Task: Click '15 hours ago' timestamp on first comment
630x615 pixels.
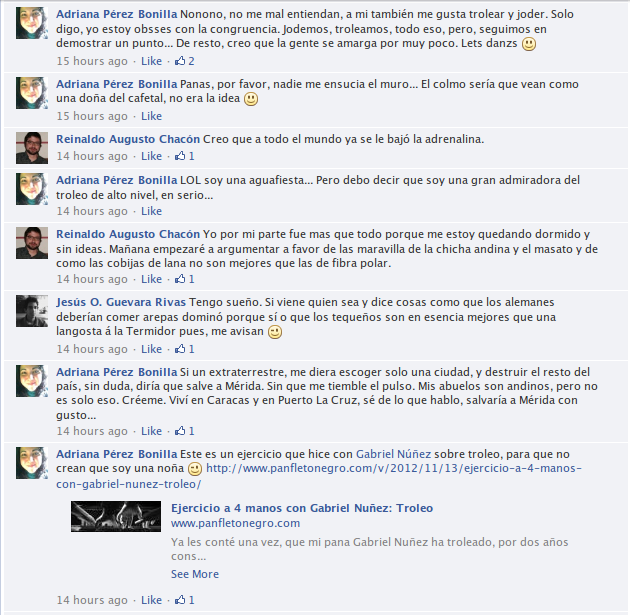Action: [92, 61]
